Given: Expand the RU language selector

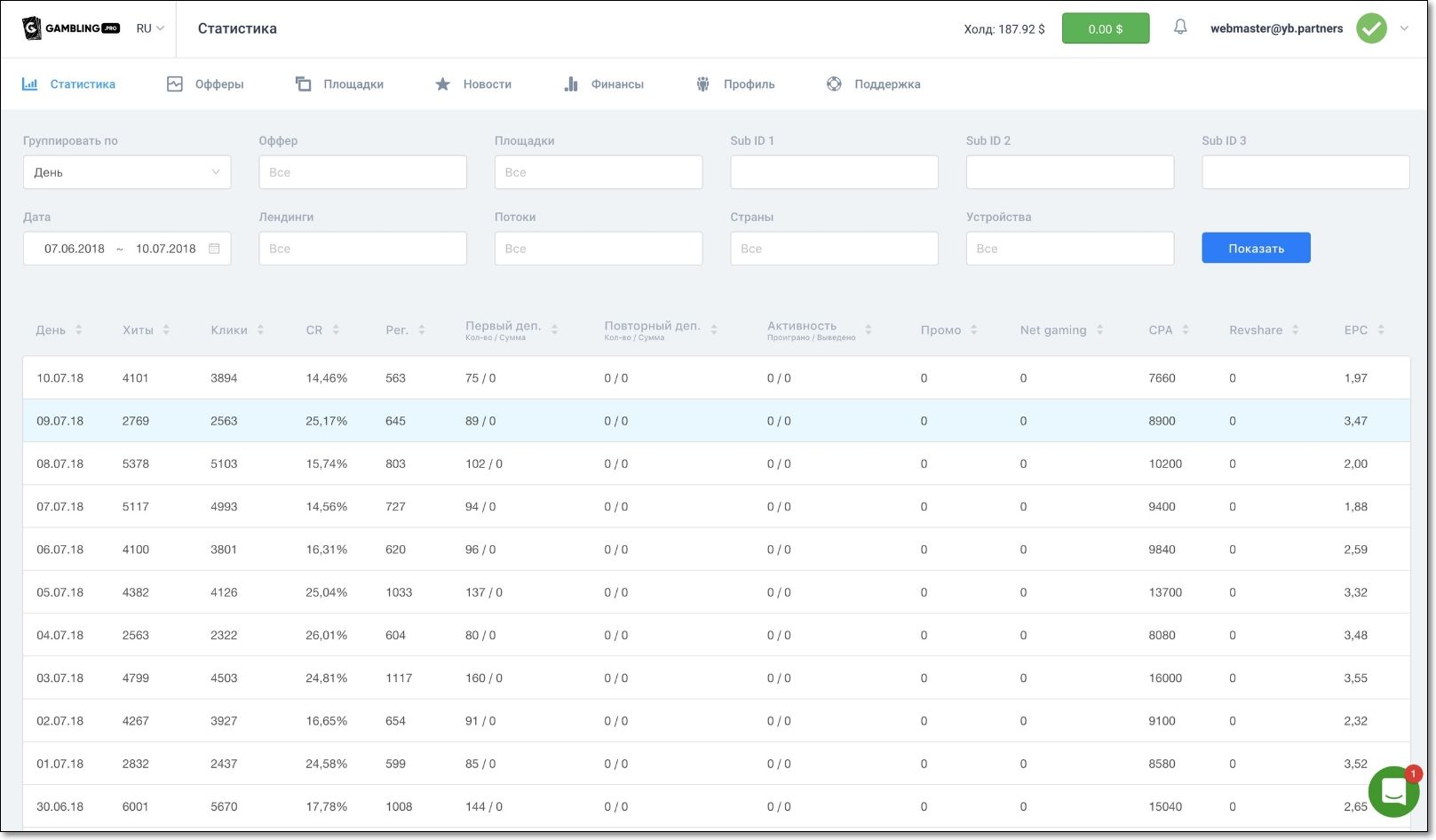Looking at the screenshot, I should coord(150,28).
